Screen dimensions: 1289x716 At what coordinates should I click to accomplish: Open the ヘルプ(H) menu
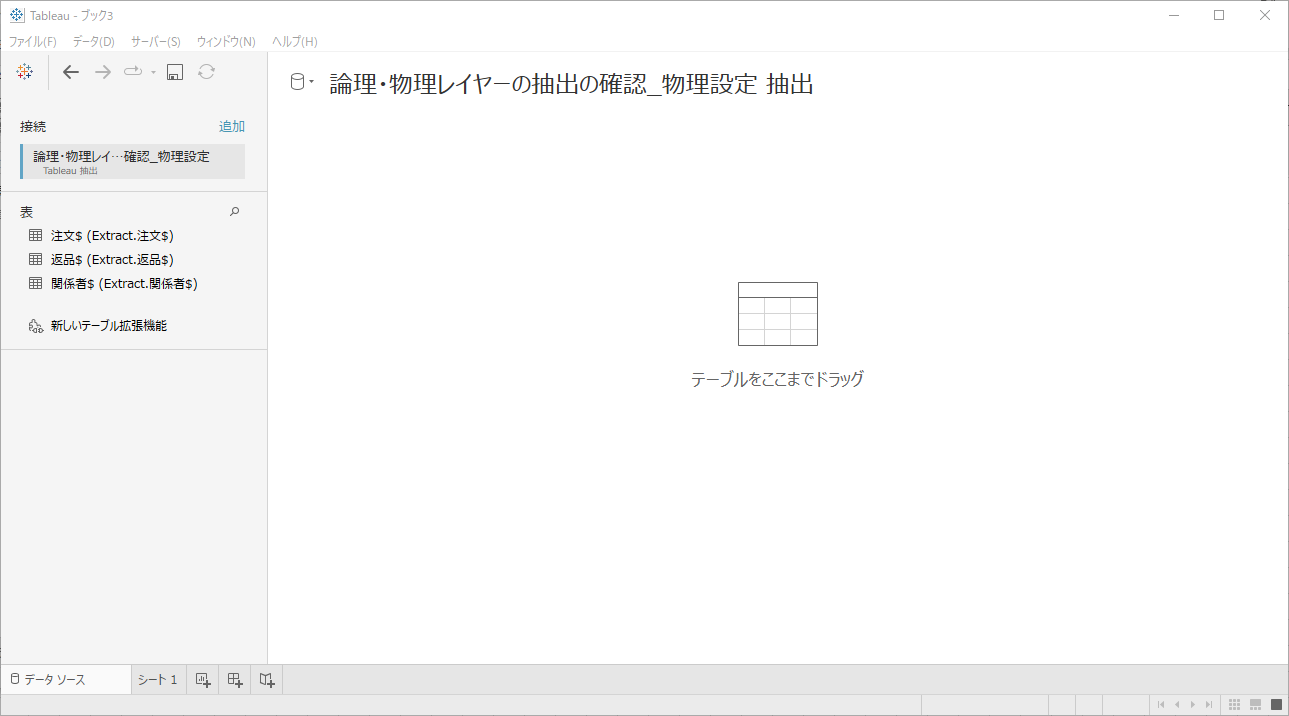pos(295,41)
